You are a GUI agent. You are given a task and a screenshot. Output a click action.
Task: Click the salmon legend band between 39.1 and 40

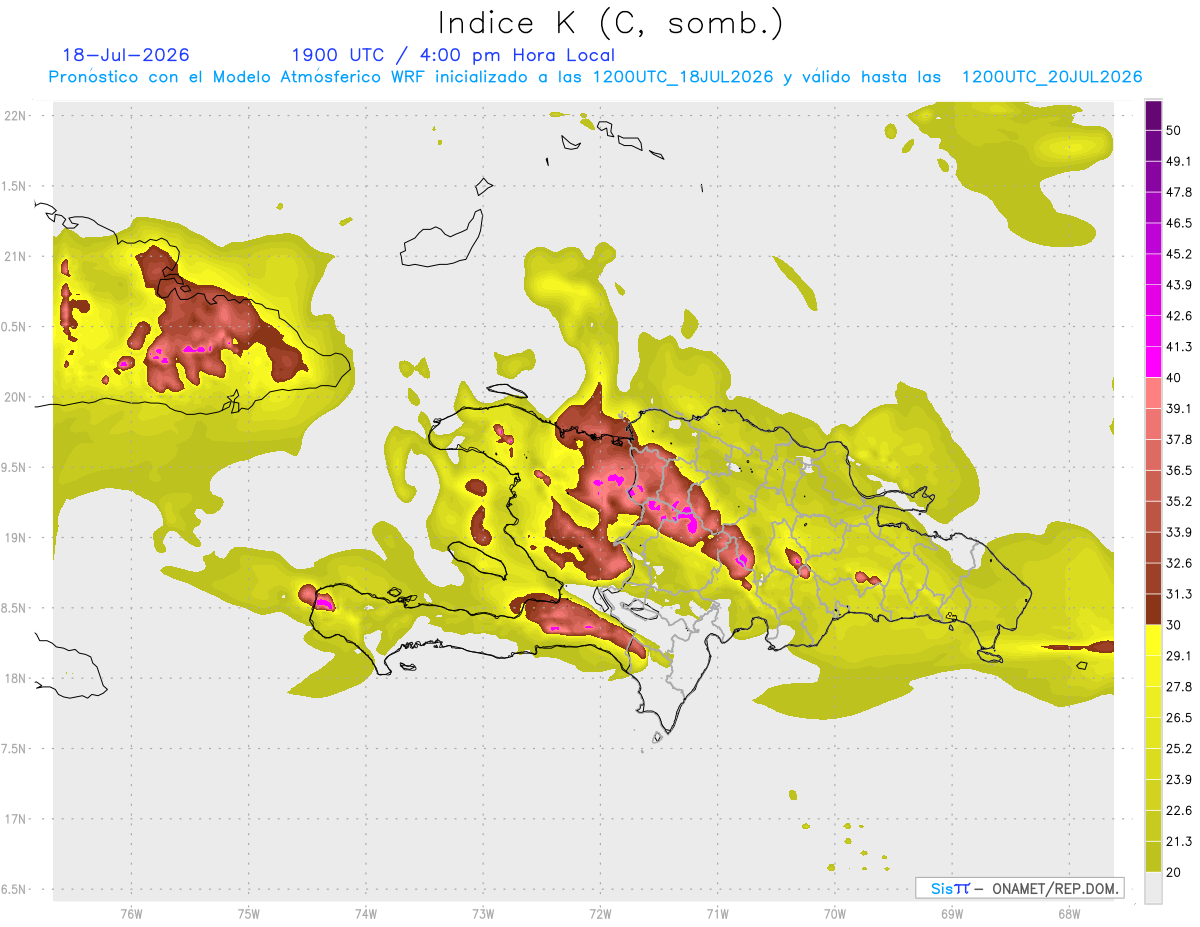click(x=1153, y=392)
